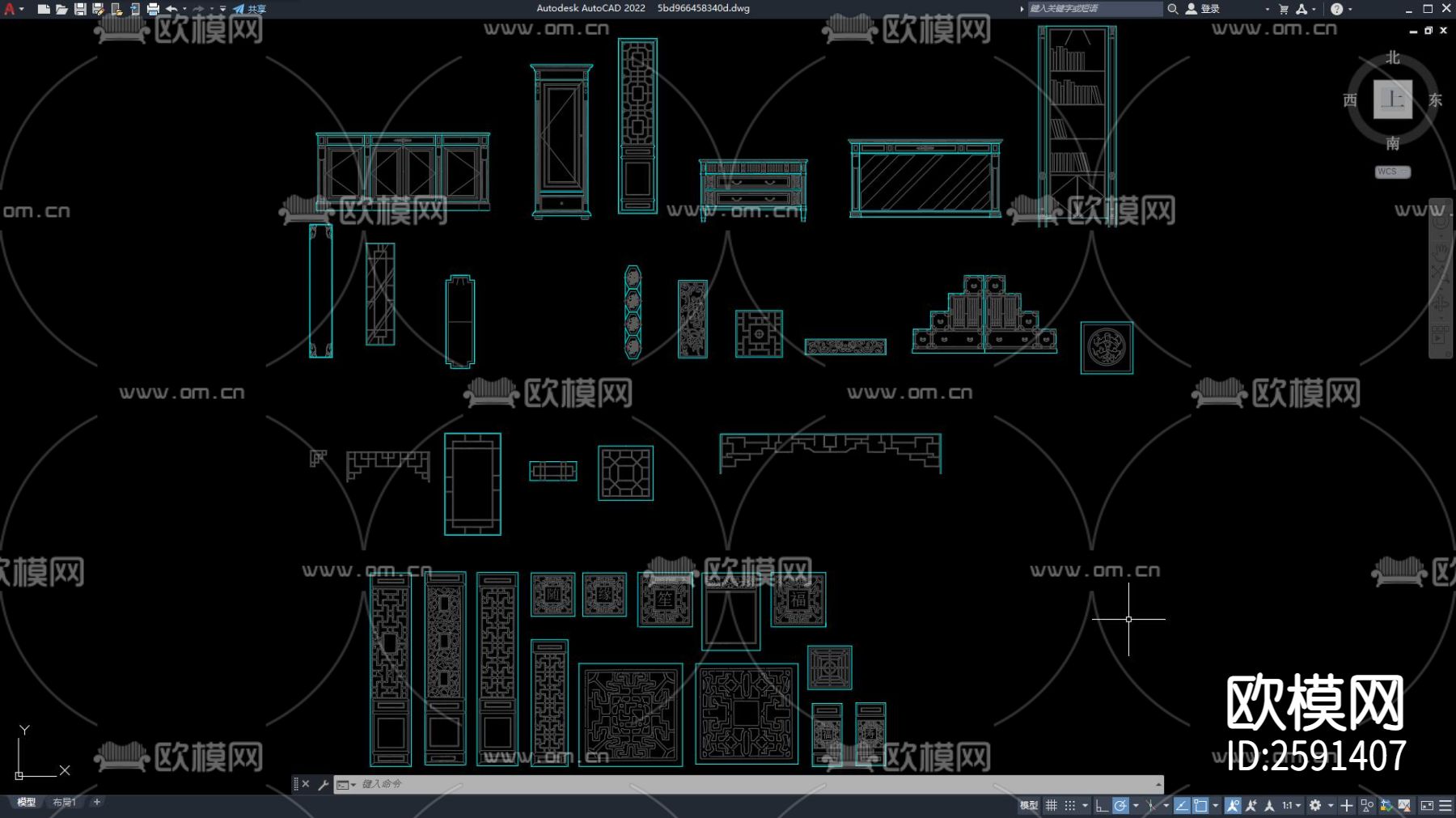Expand the info center search arrow
Image resolution: width=1456 pixels, height=818 pixels.
[x=1022, y=9]
